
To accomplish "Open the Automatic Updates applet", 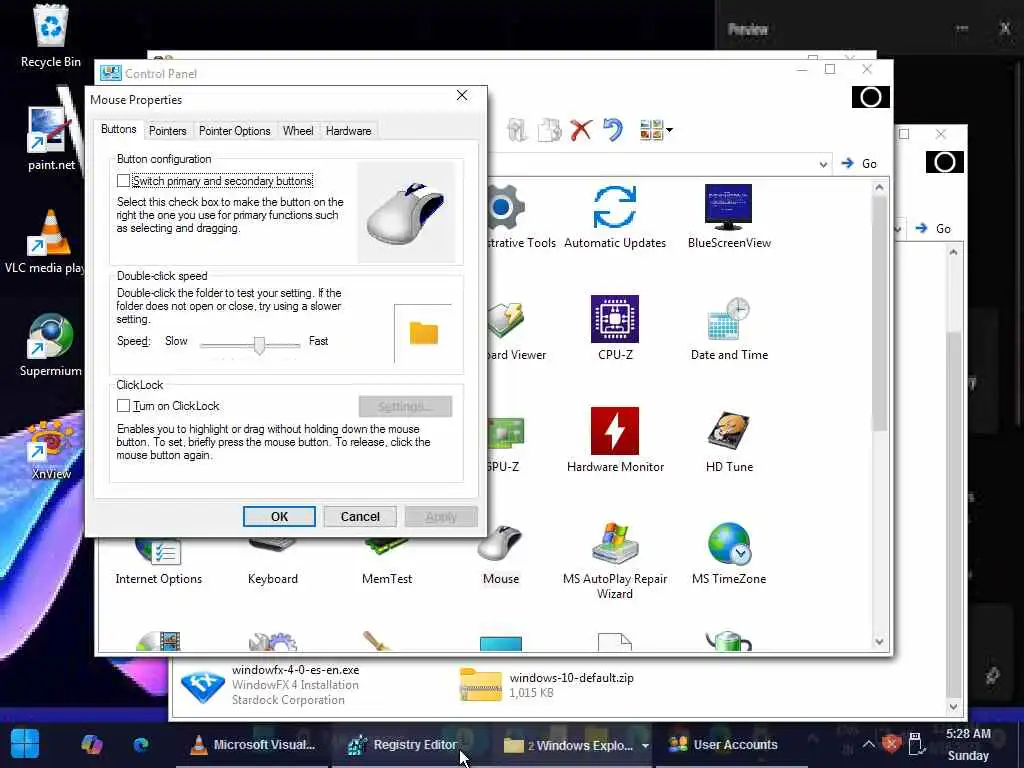I will (615, 217).
